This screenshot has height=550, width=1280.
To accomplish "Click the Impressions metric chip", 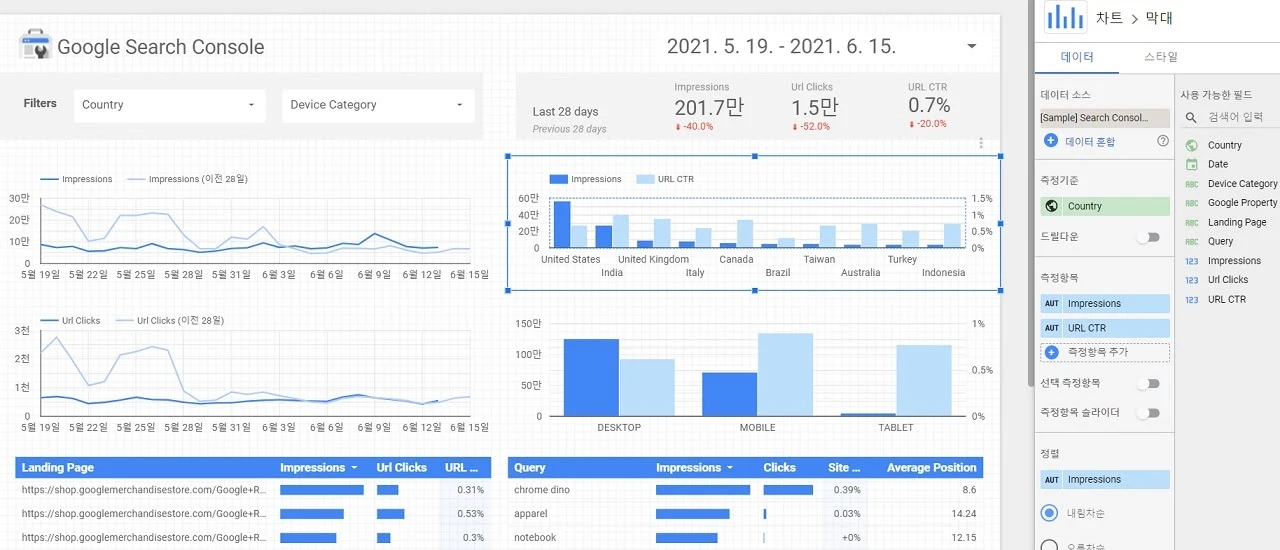I will click(x=1105, y=304).
